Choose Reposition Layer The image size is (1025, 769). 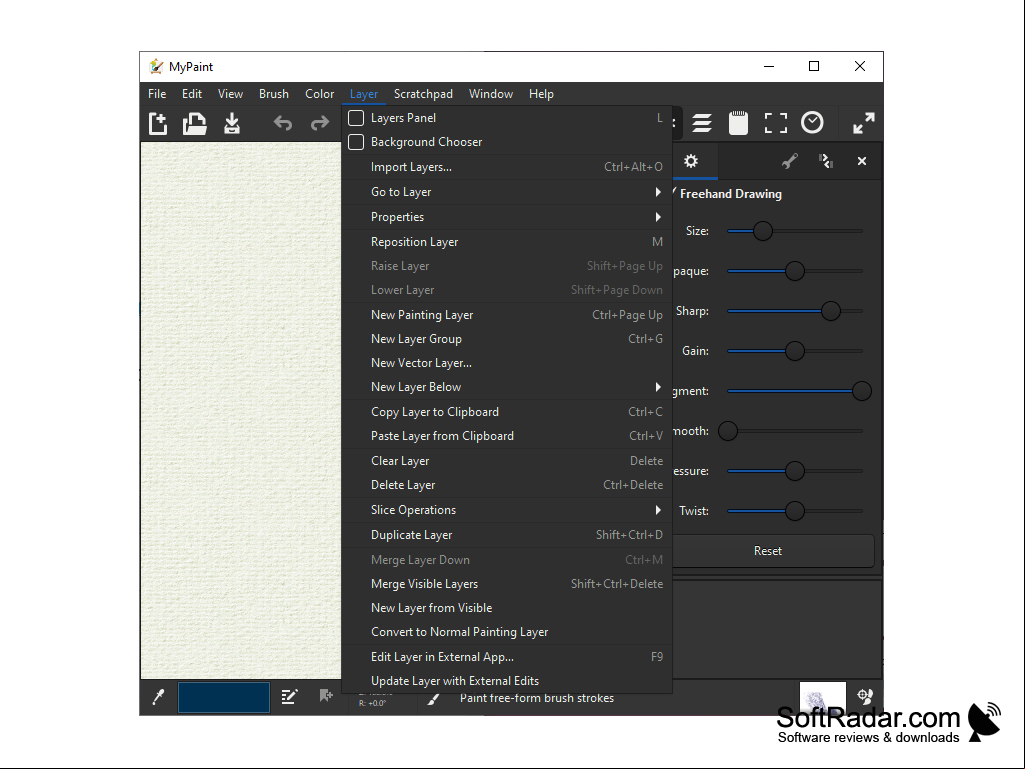click(x=507, y=241)
